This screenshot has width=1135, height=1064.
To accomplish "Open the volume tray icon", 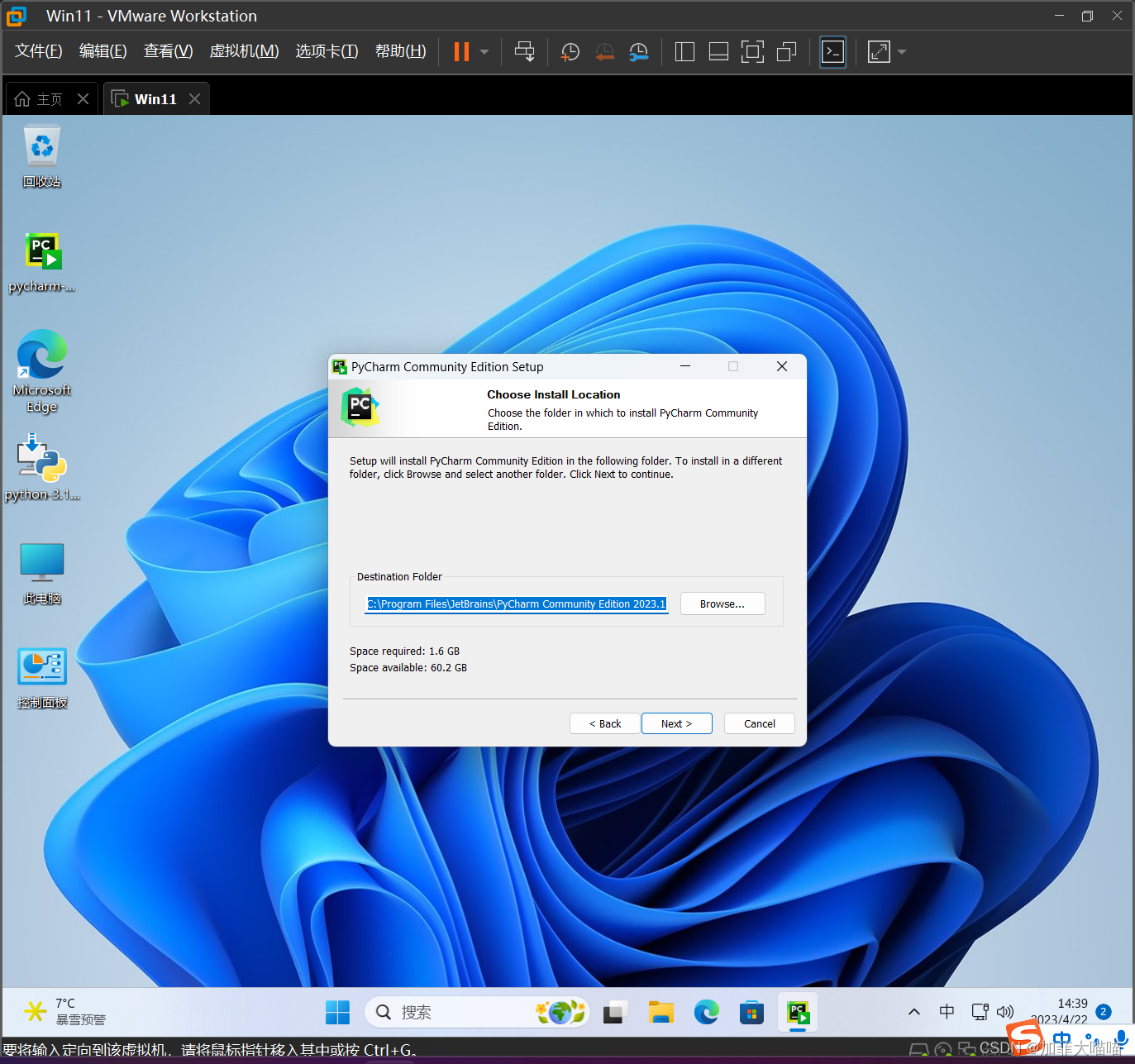I will [1005, 1012].
